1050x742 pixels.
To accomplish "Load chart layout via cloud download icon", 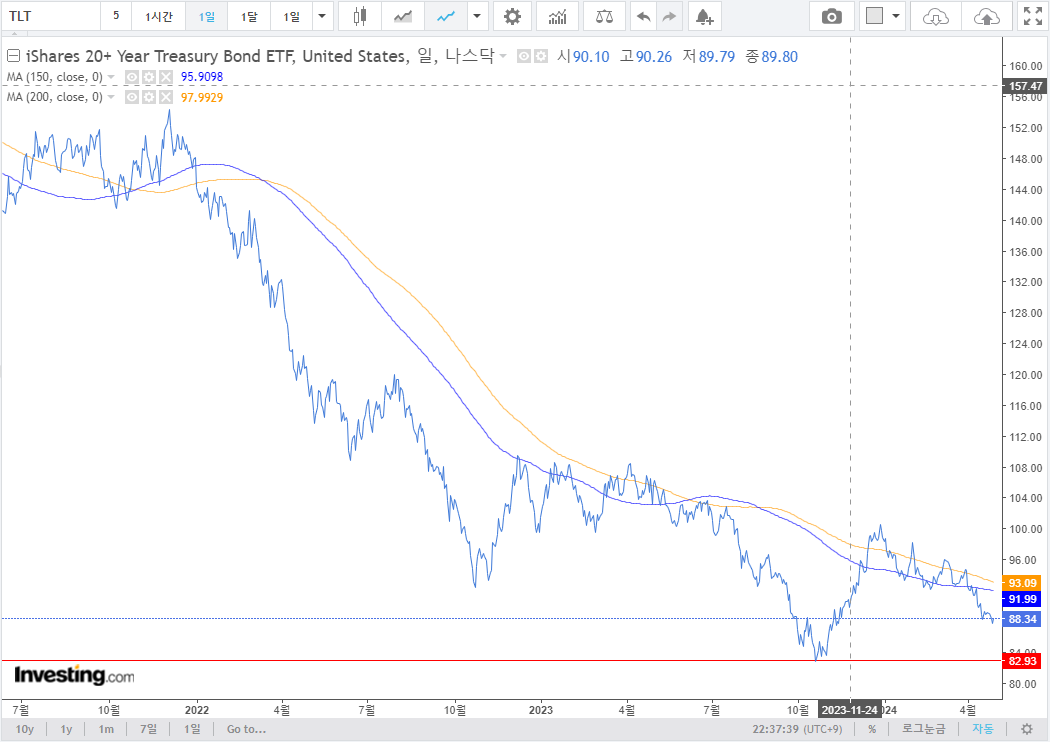I will click(x=935, y=16).
